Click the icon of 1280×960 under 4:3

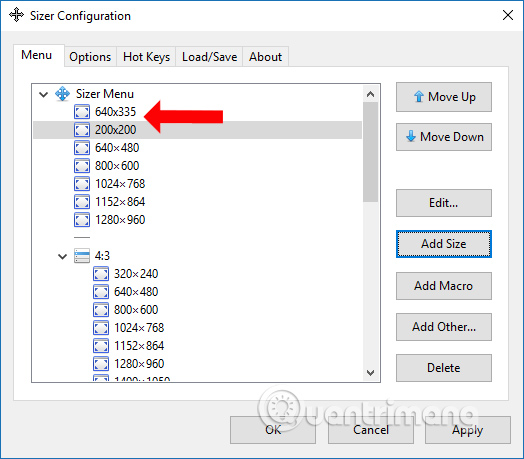coord(101,364)
